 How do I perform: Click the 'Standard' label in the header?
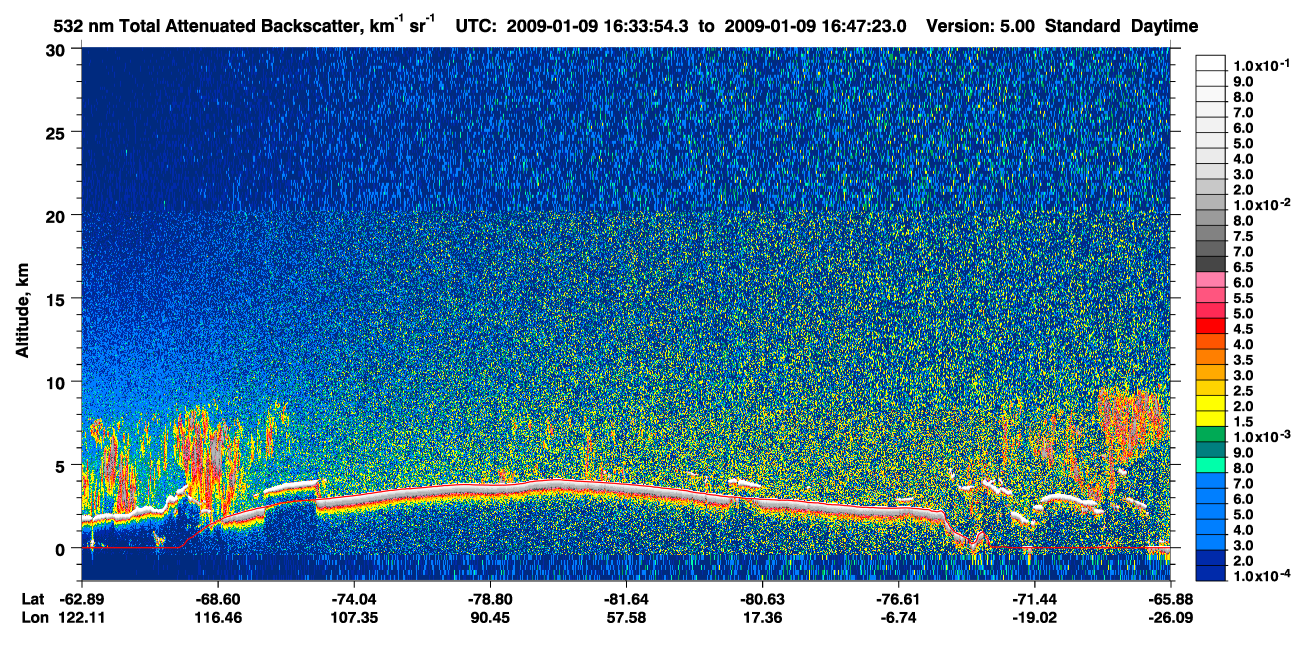pos(1083,26)
